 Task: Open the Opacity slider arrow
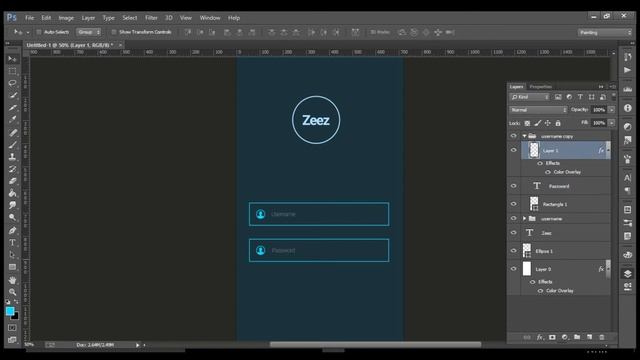click(611, 110)
